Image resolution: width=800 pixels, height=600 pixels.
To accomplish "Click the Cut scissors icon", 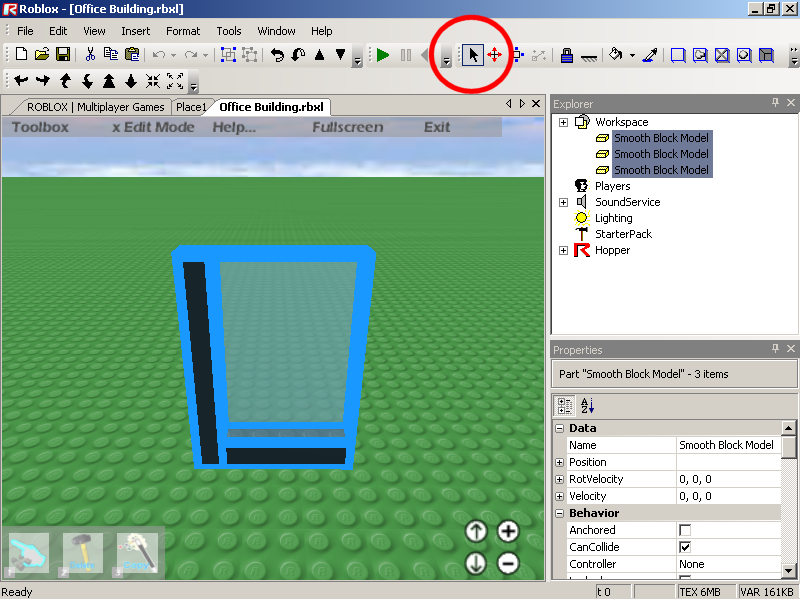I will [90, 56].
